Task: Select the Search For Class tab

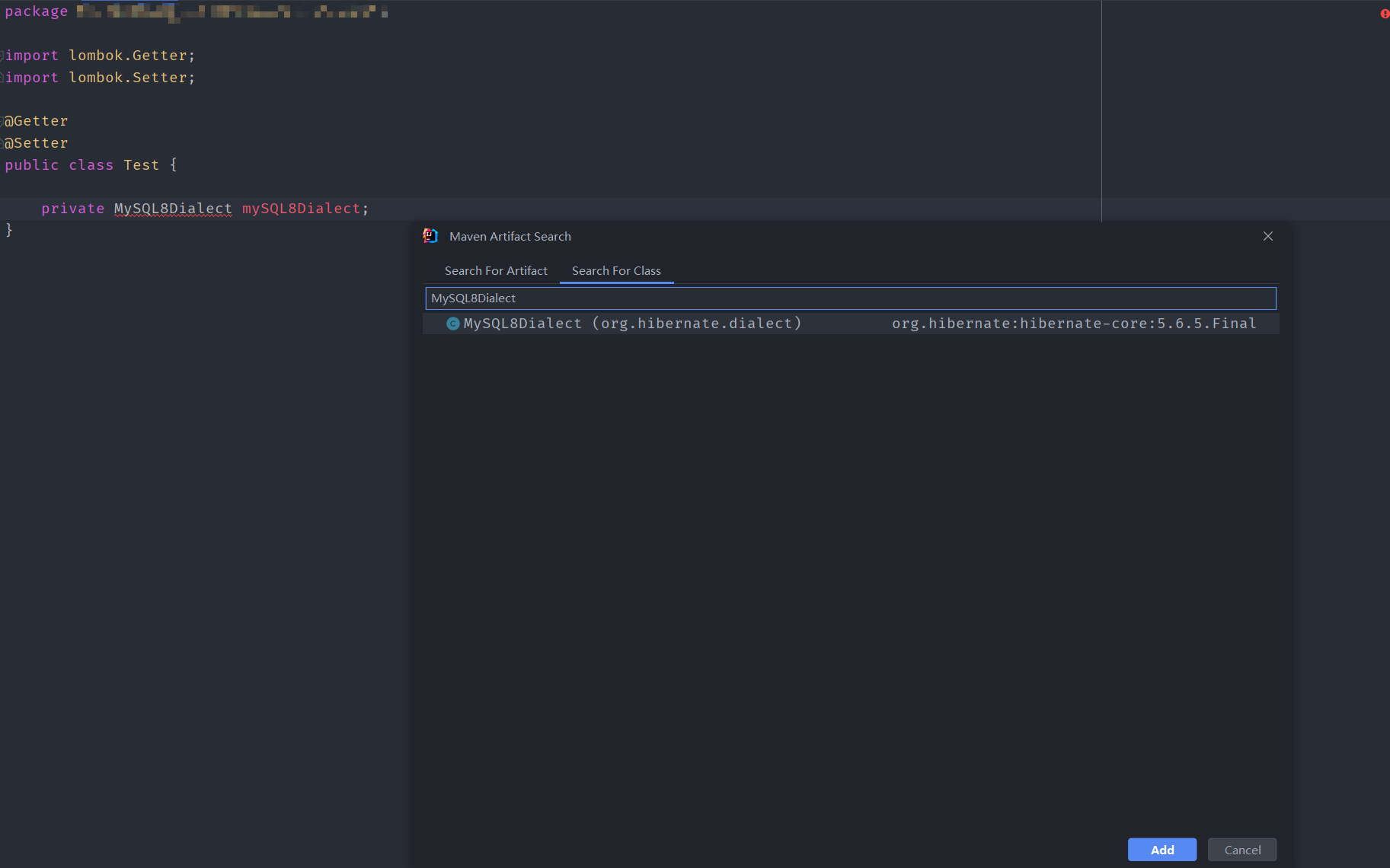Action: click(616, 270)
